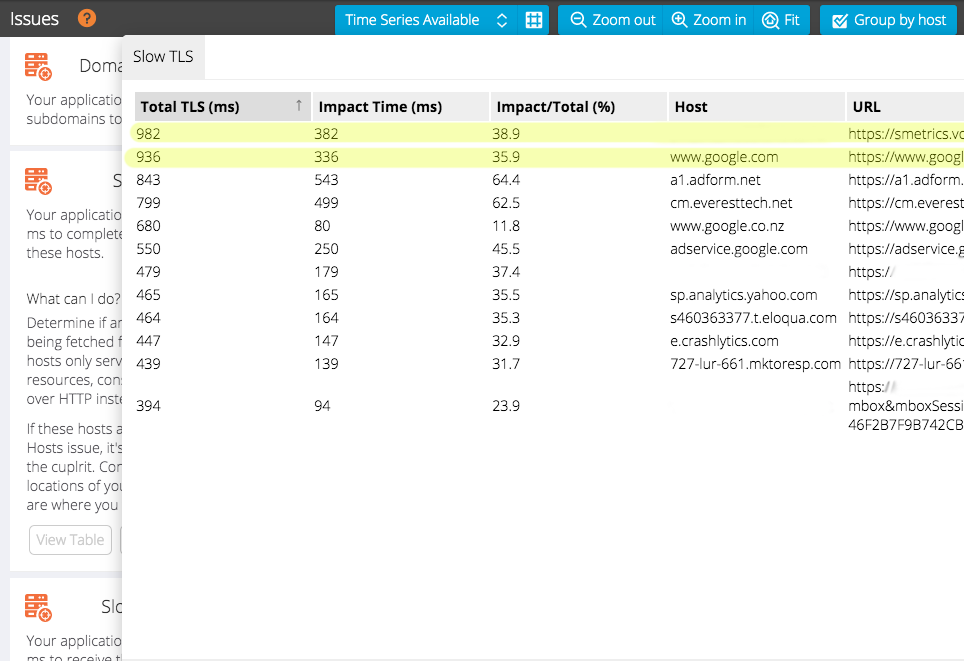
Task: Click the 38.9 impact percentage cell
Action: [506, 133]
